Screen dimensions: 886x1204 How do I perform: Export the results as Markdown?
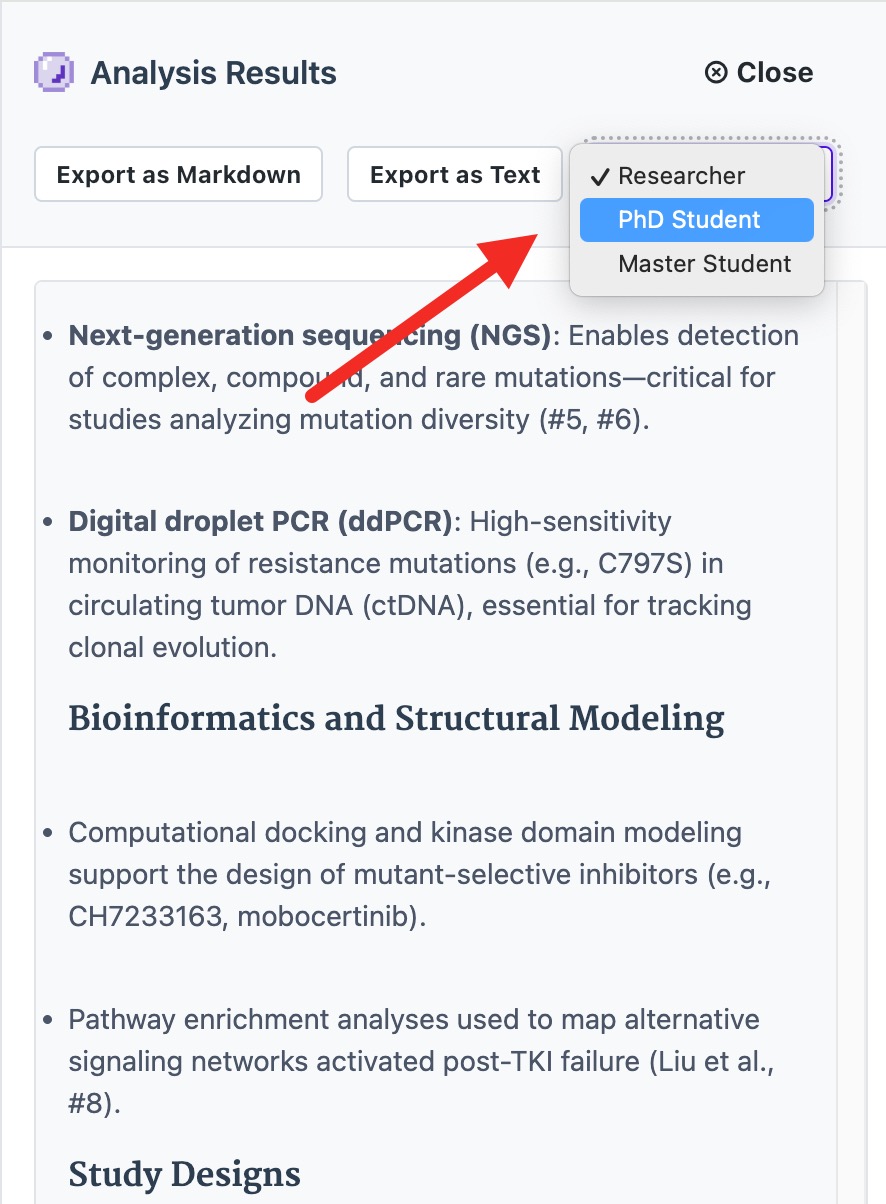point(179,175)
